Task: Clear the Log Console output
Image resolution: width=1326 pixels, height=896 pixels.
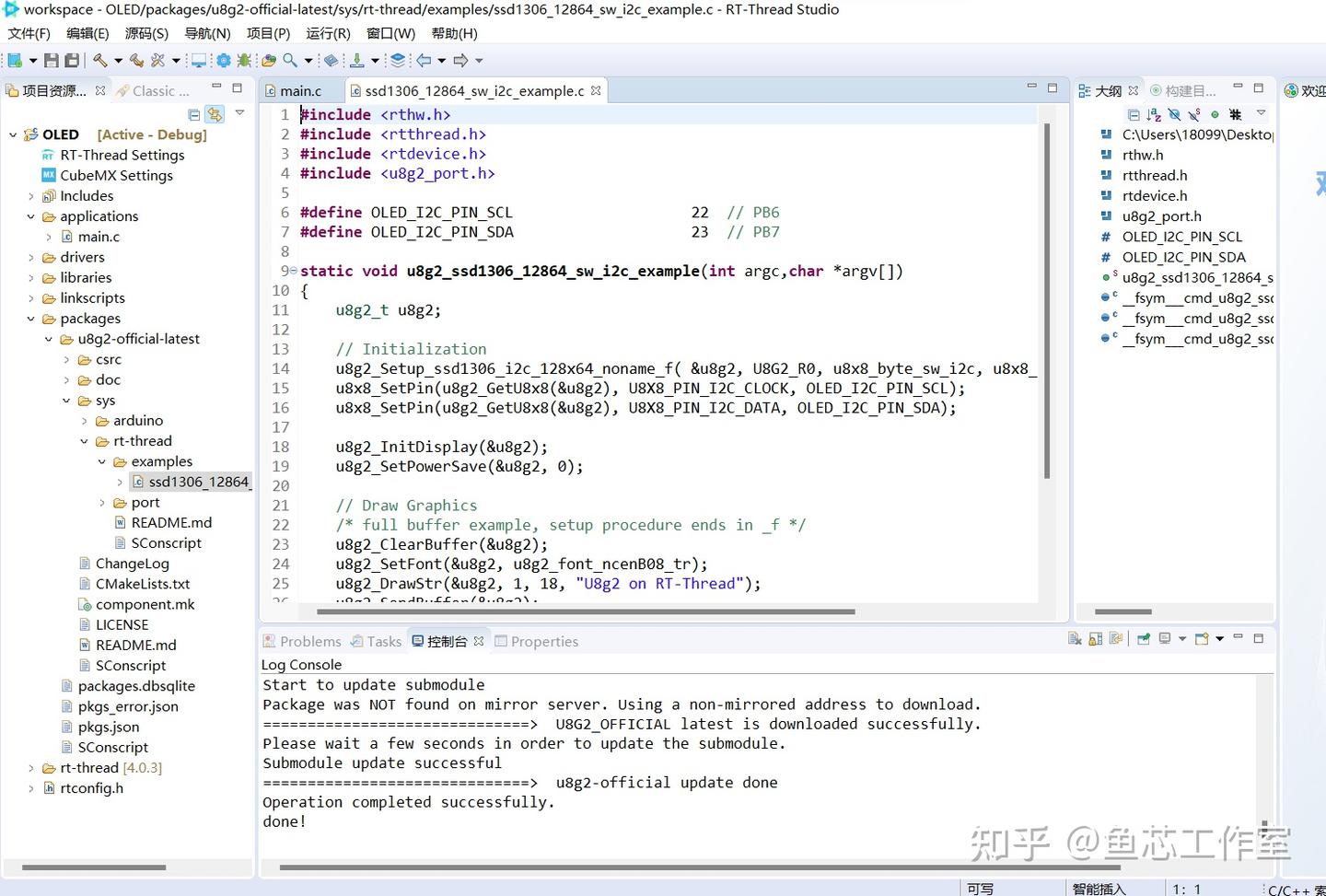Action: pos(1074,637)
